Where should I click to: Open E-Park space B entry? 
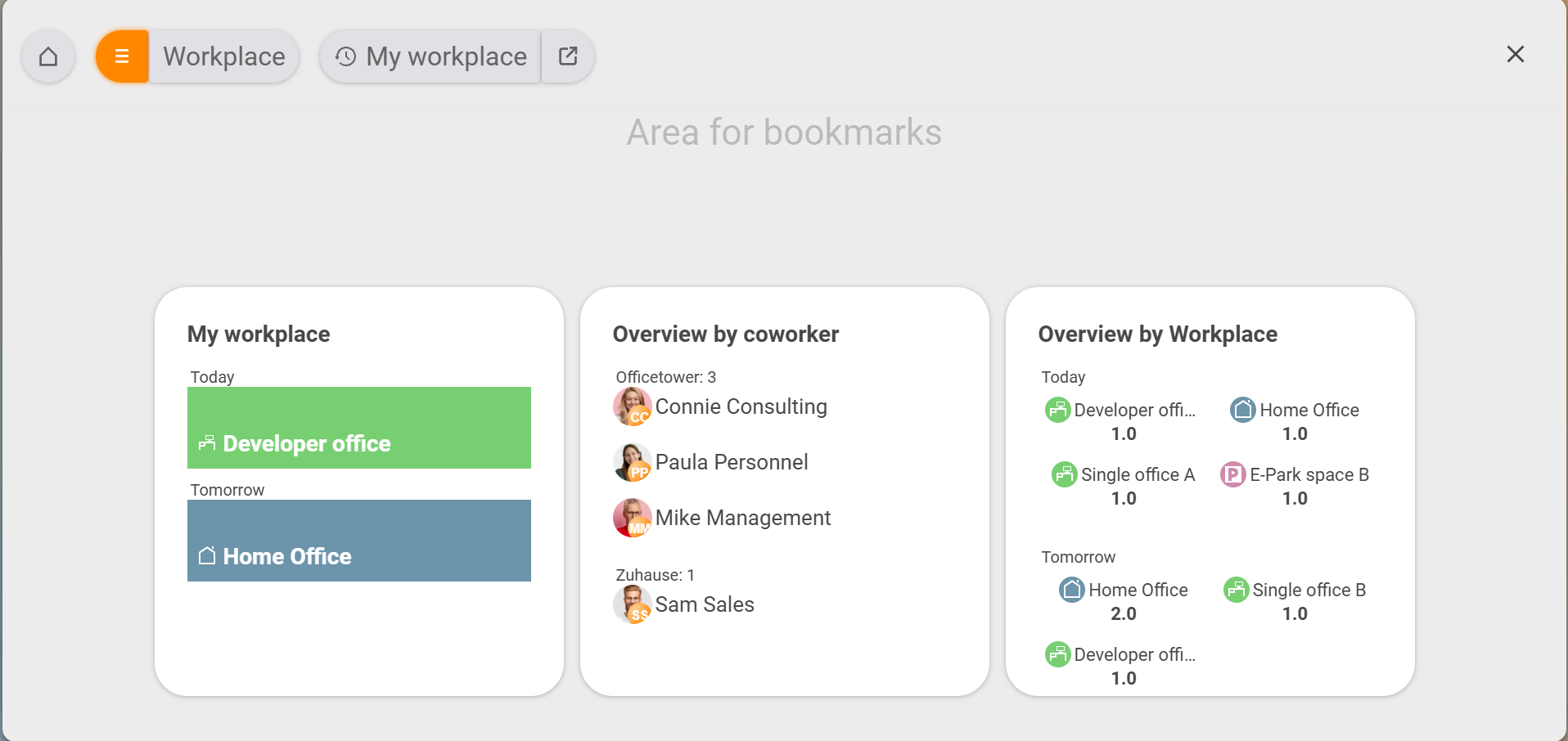pos(1295,486)
